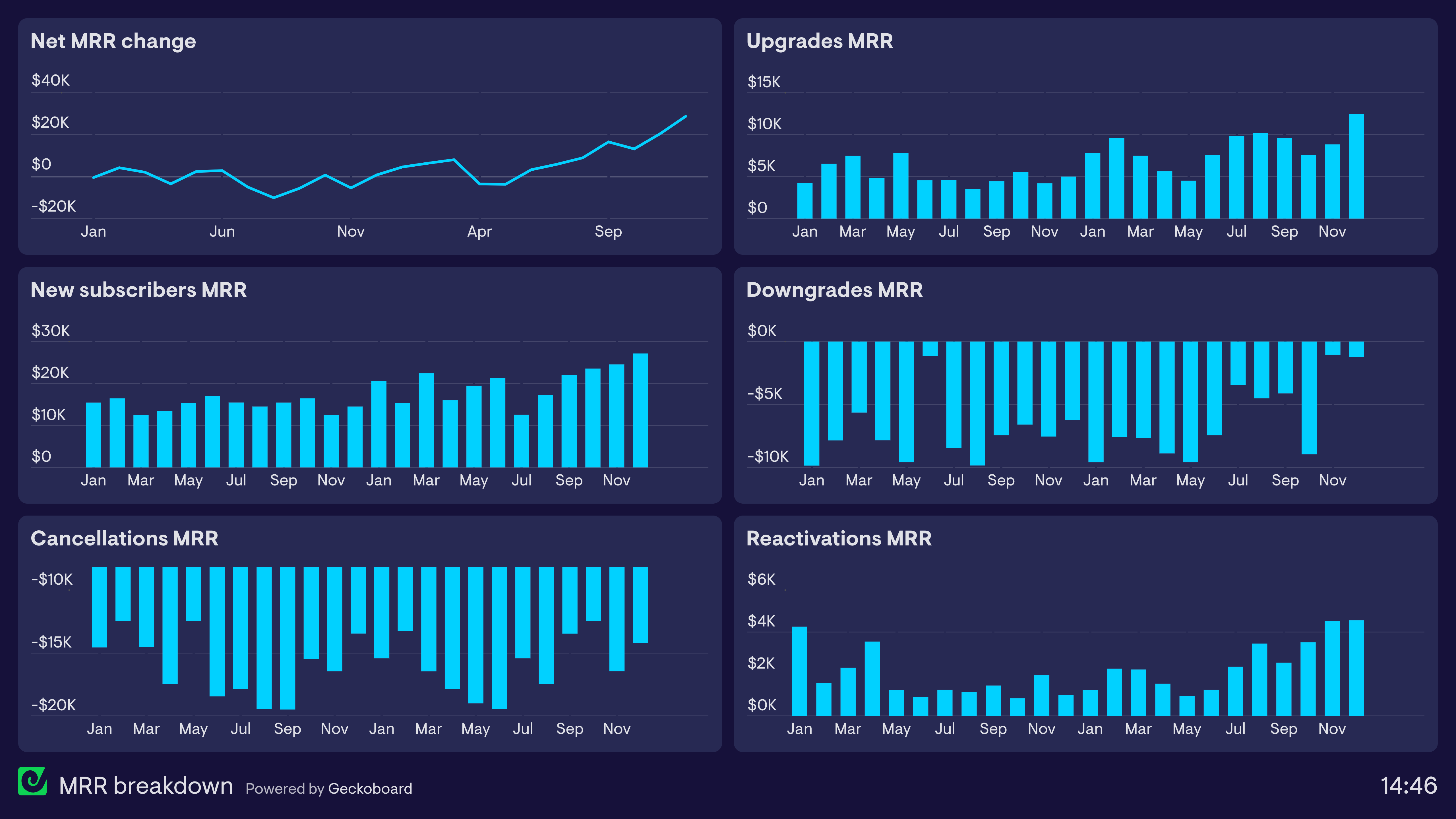Click the tallest last bar in Upgrades MRR

1356,167
